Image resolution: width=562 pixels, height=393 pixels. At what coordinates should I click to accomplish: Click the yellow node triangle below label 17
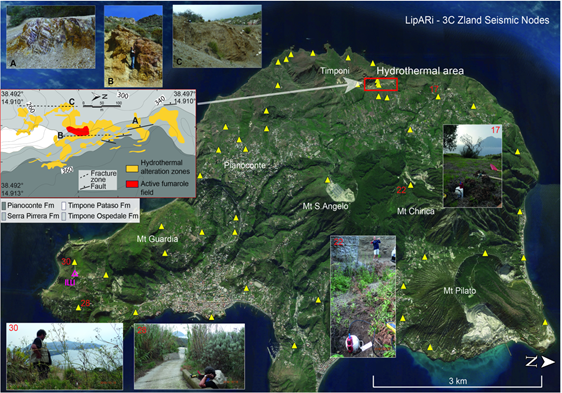438,96
